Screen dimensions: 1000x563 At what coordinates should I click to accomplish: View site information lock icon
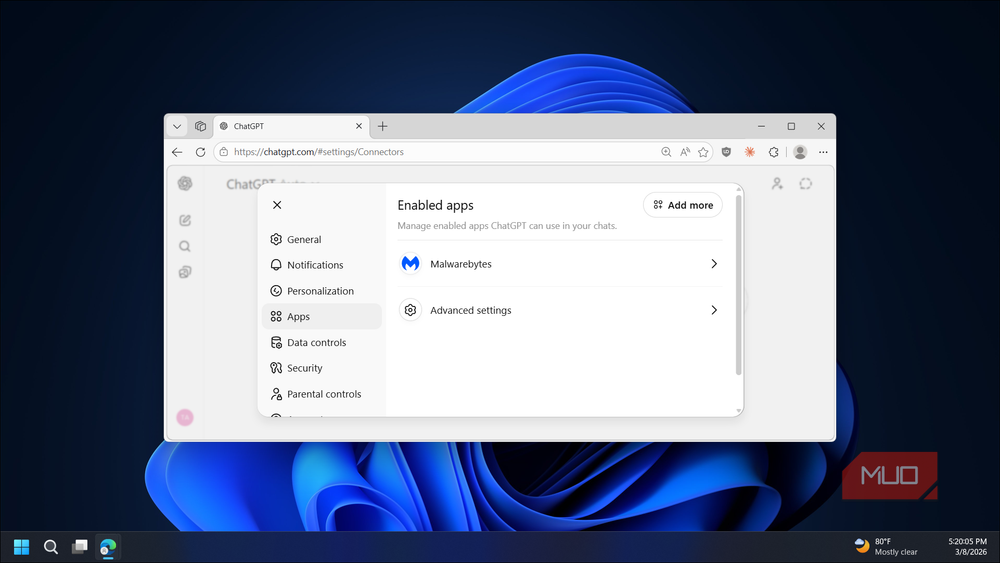(223, 152)
